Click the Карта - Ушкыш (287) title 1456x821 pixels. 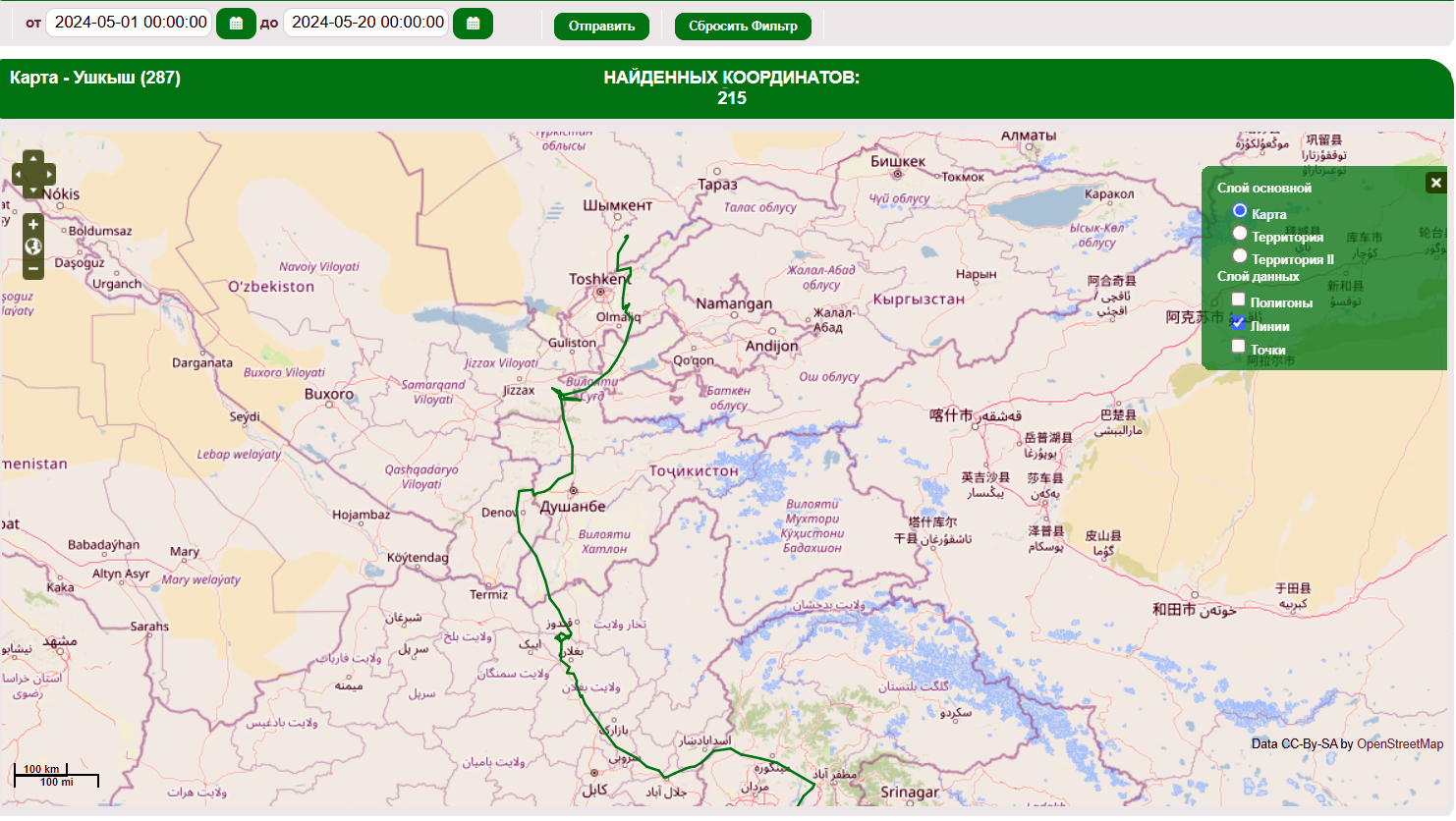(95, 78)
